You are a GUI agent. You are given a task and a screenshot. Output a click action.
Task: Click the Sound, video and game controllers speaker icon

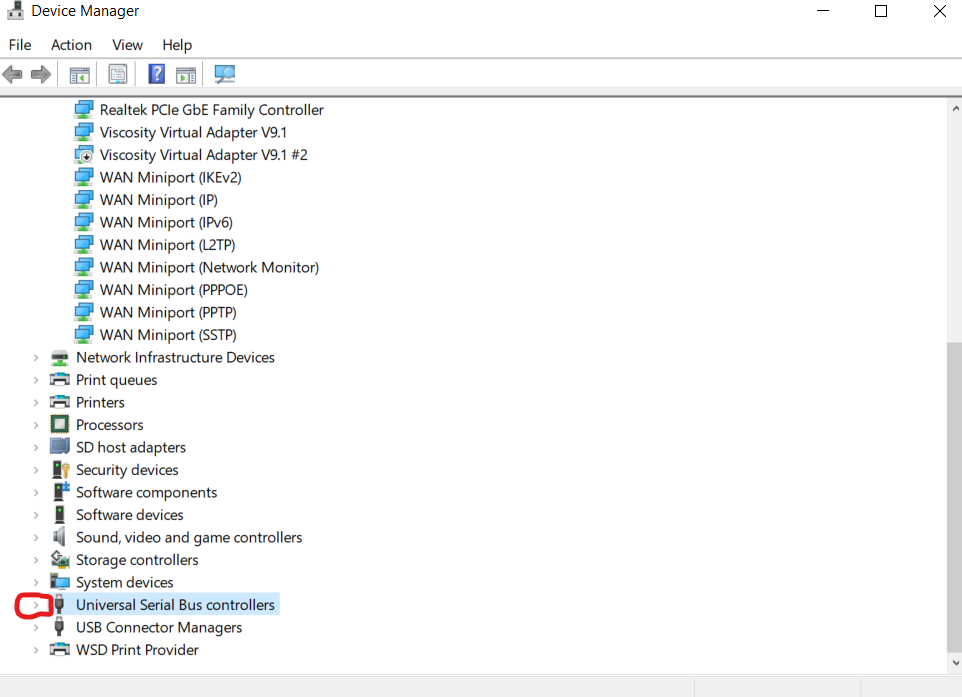coord(59,537)
